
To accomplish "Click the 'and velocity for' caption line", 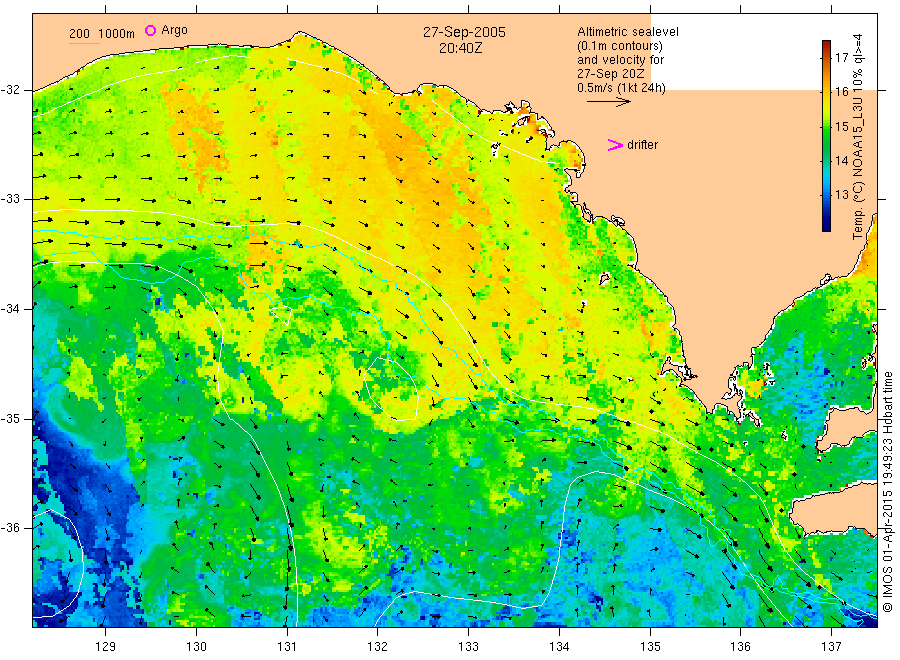I will (x=620, y=60).
